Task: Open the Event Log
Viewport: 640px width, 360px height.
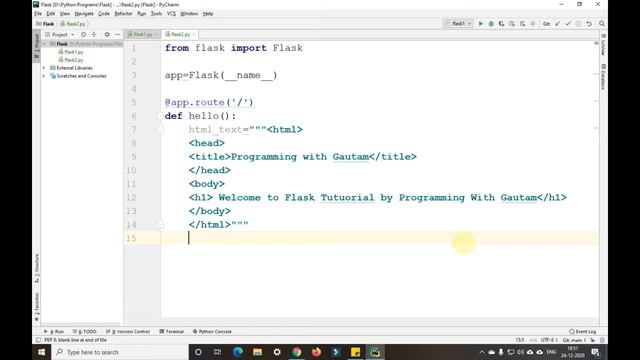Action: tap(582, 331)
